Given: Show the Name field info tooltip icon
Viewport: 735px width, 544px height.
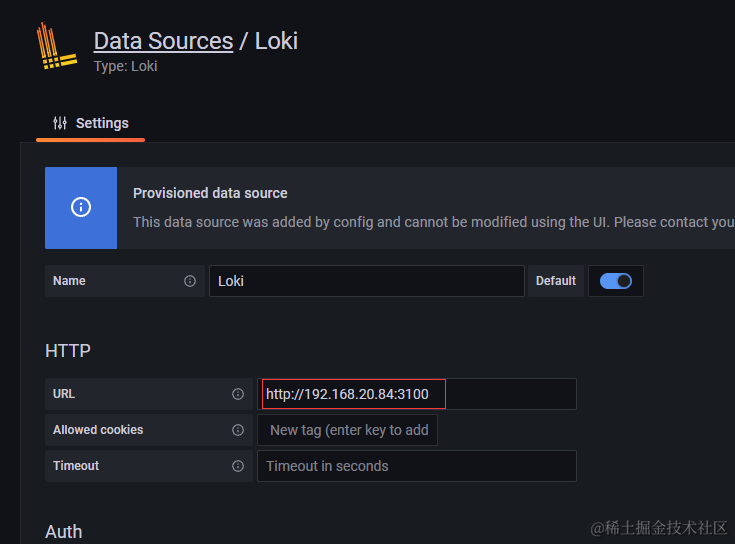Looking at the screenshot, I should [190, 281].
